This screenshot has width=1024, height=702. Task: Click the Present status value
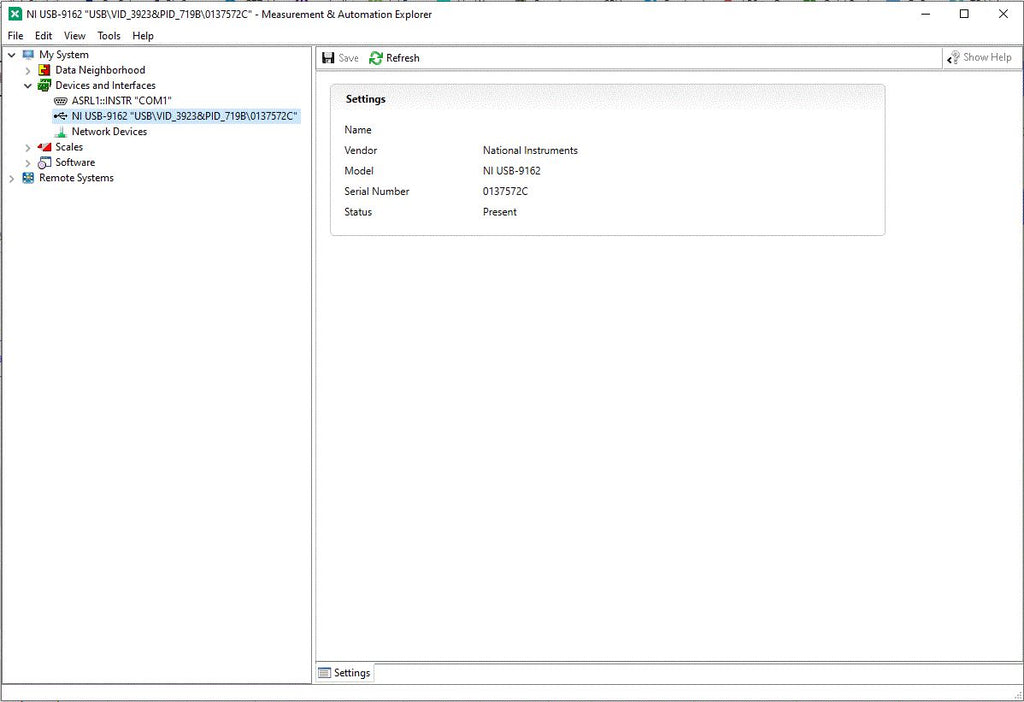point(500,212)
